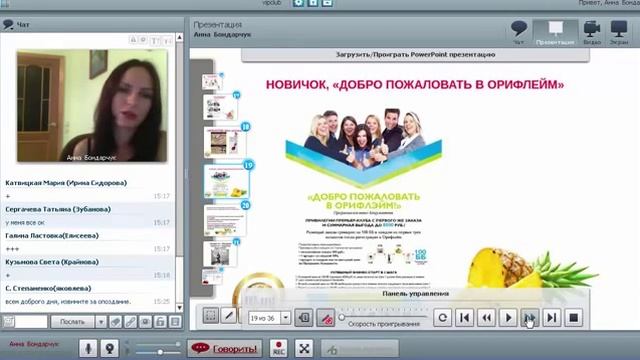
Task: Start presentation playback
Action: 508,317
